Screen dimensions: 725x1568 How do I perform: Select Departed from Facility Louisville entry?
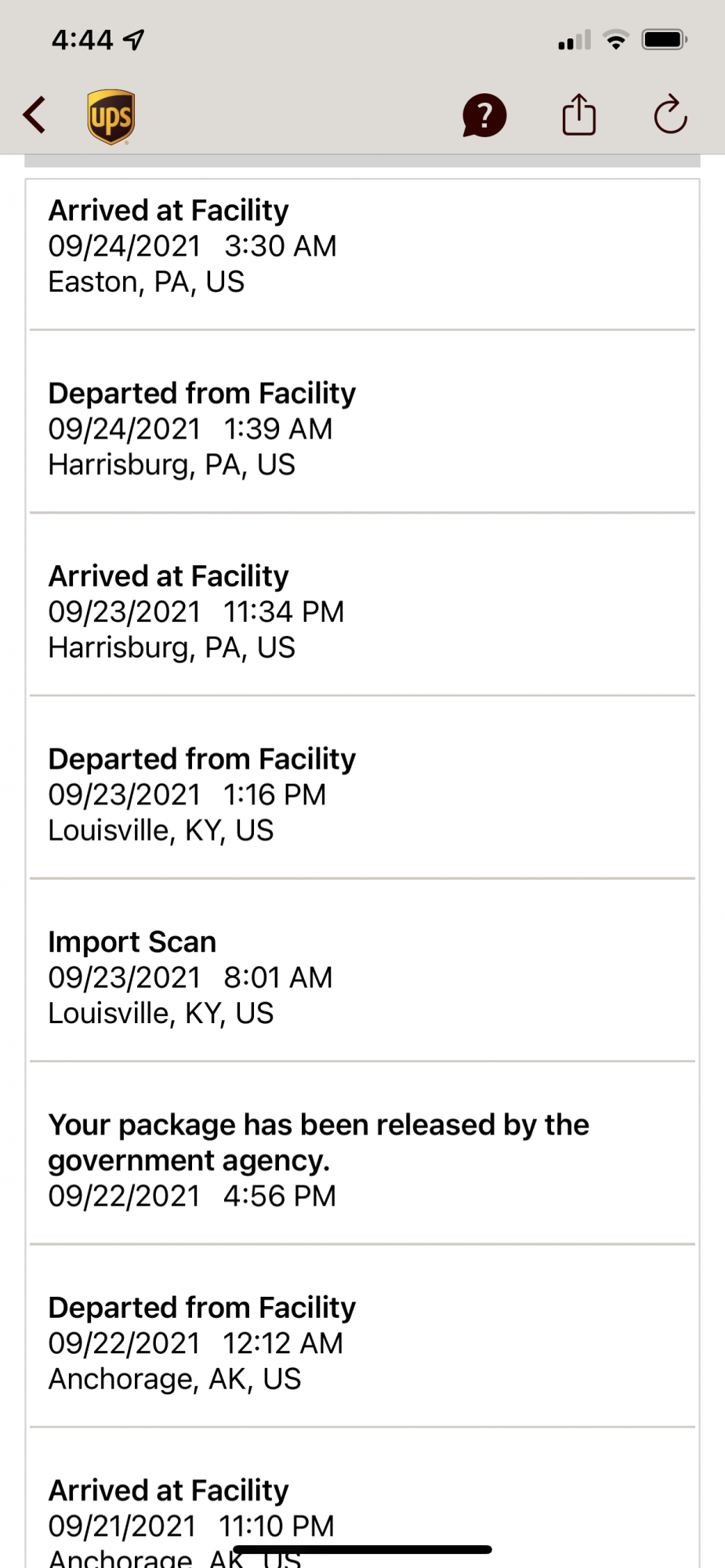point(362,794)
